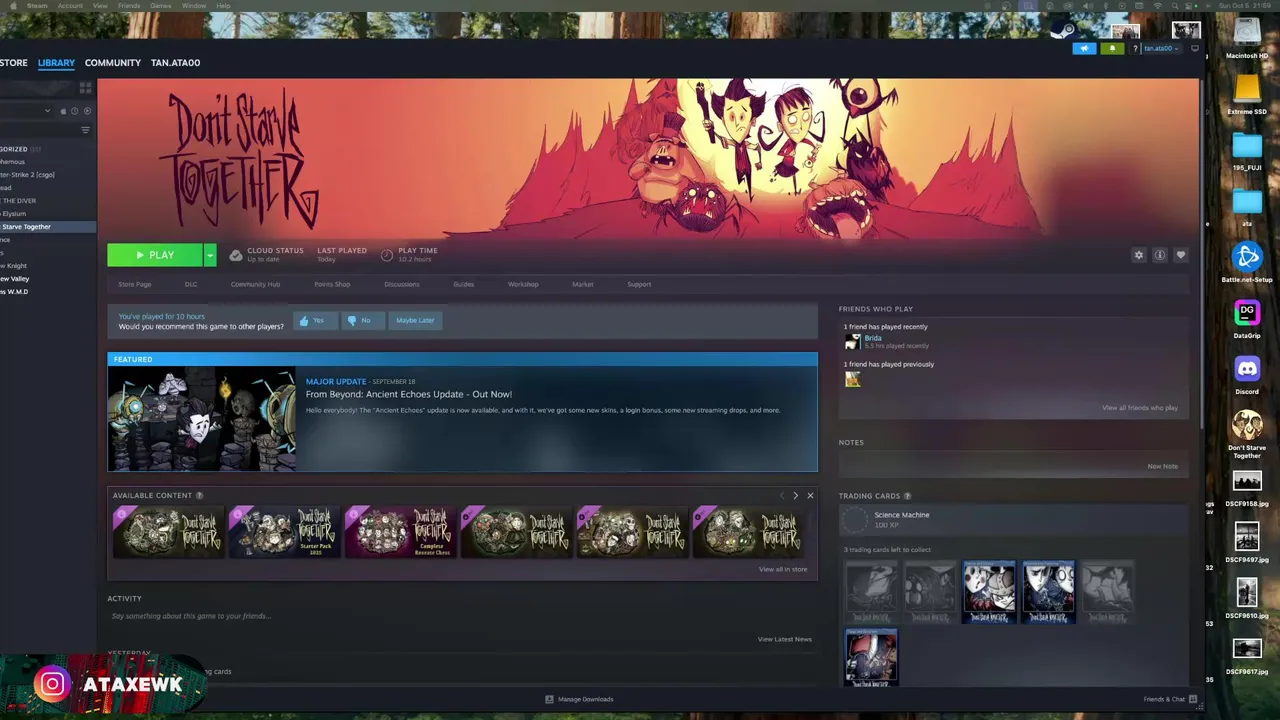Open the Ancient Echoes Update news thumbnail
1280x720 pixels.
click(x=202, y=418)
